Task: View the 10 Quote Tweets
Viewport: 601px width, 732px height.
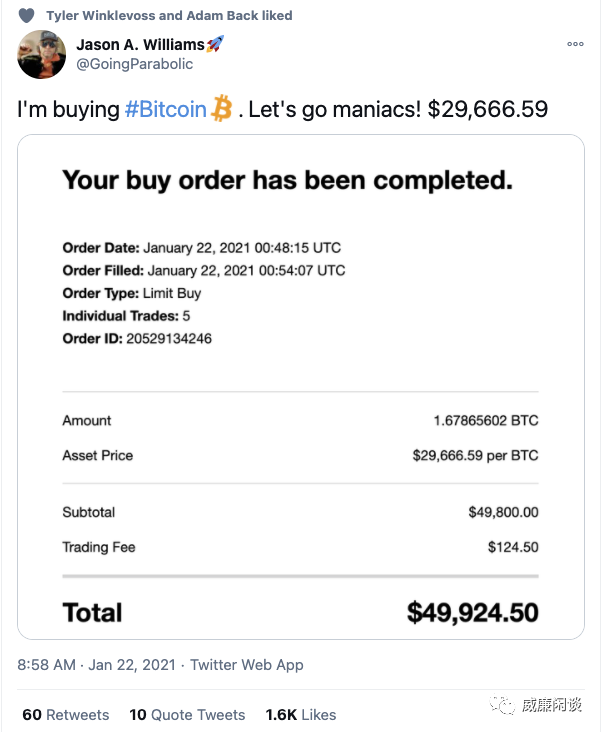Action: coord(187,715)
